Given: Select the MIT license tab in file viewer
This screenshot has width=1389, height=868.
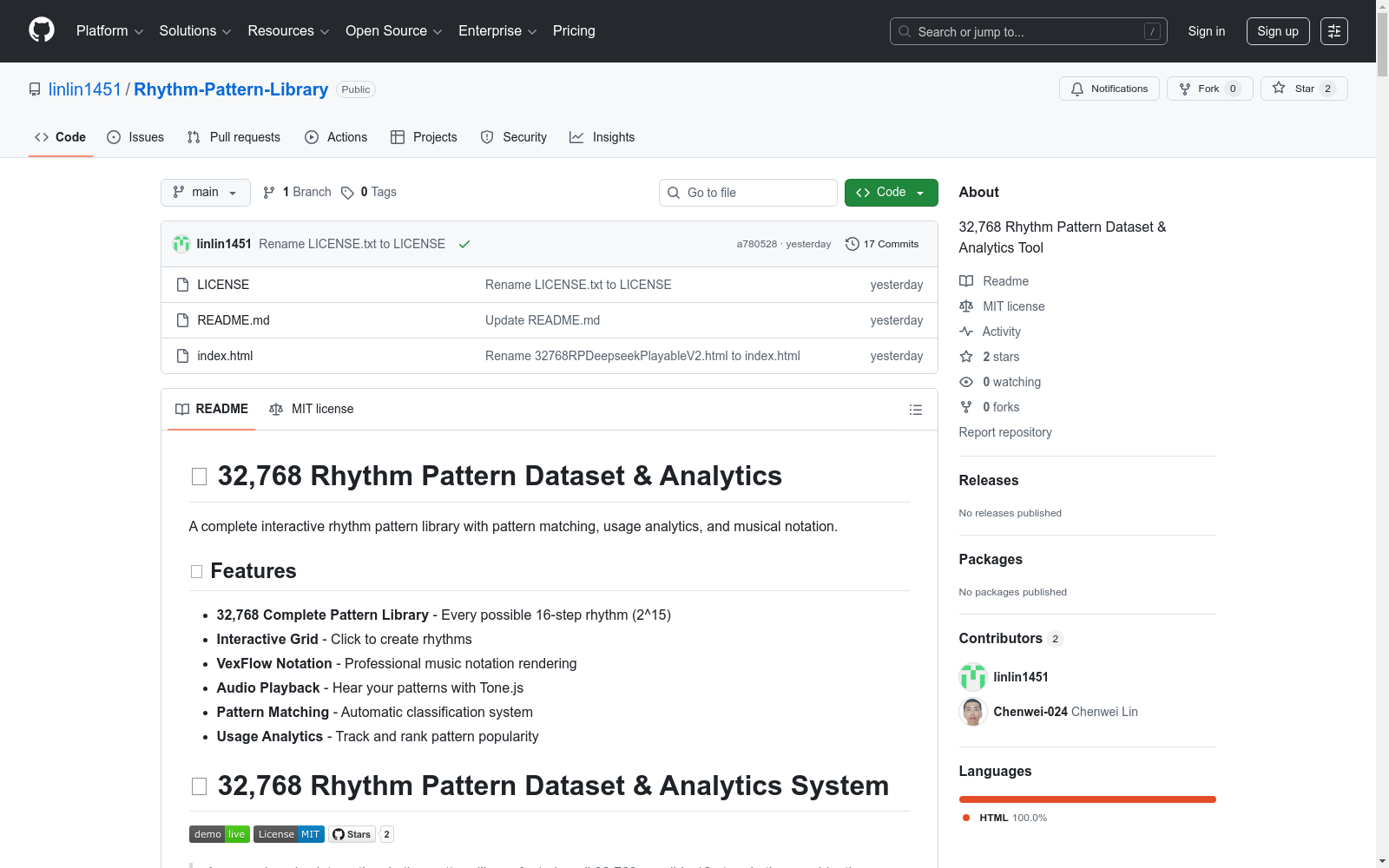Looking at the screenshot, I should click(312, 409).
